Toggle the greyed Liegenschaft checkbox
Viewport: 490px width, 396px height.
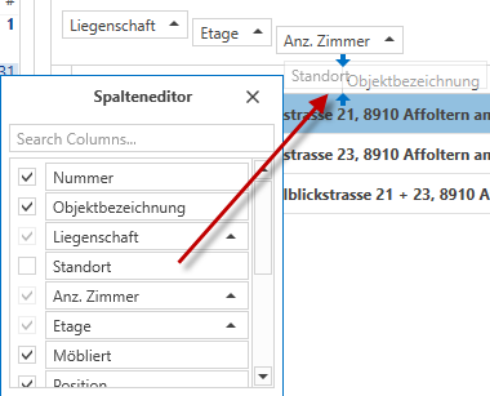pyautogui.click(x=27, y=237)
